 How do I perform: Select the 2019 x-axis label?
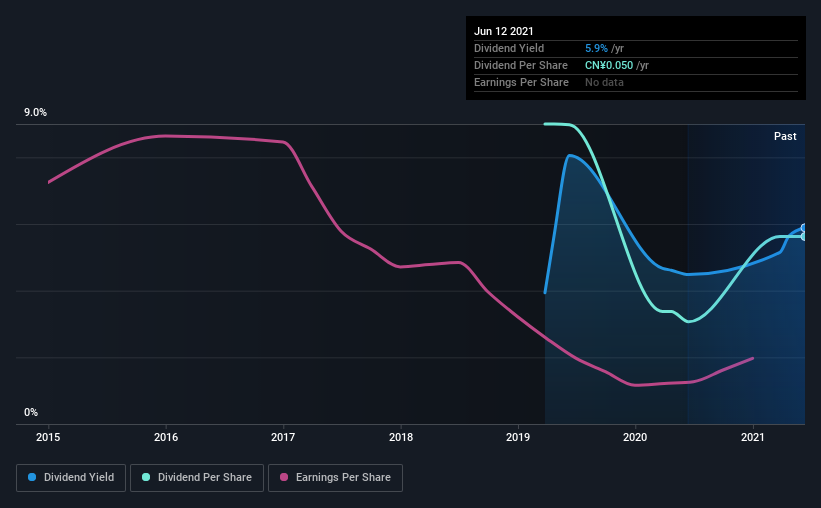tap(518, 437)
